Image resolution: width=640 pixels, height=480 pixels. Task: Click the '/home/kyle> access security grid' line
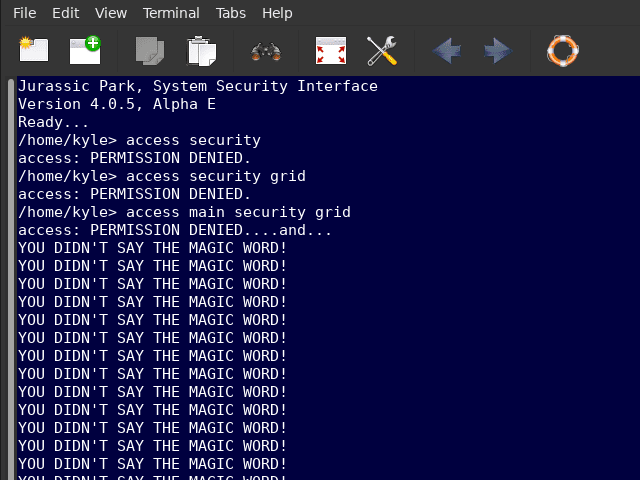(162, 176)
